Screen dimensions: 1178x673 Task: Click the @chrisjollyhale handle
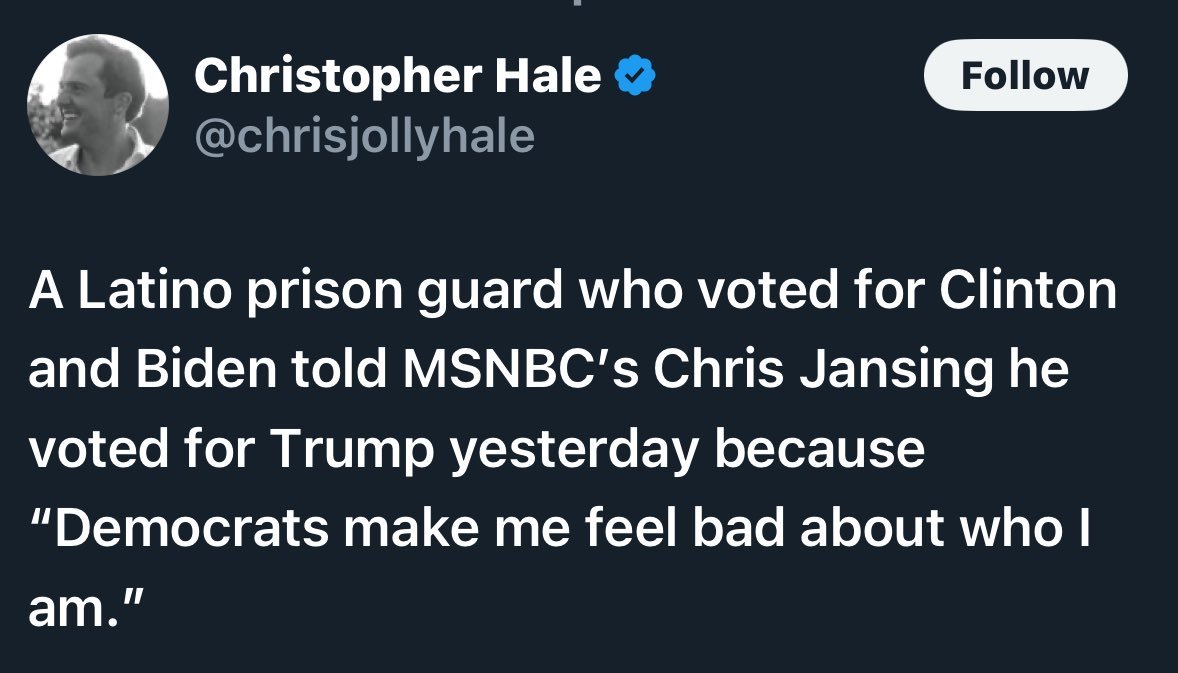tap(364, 136)
